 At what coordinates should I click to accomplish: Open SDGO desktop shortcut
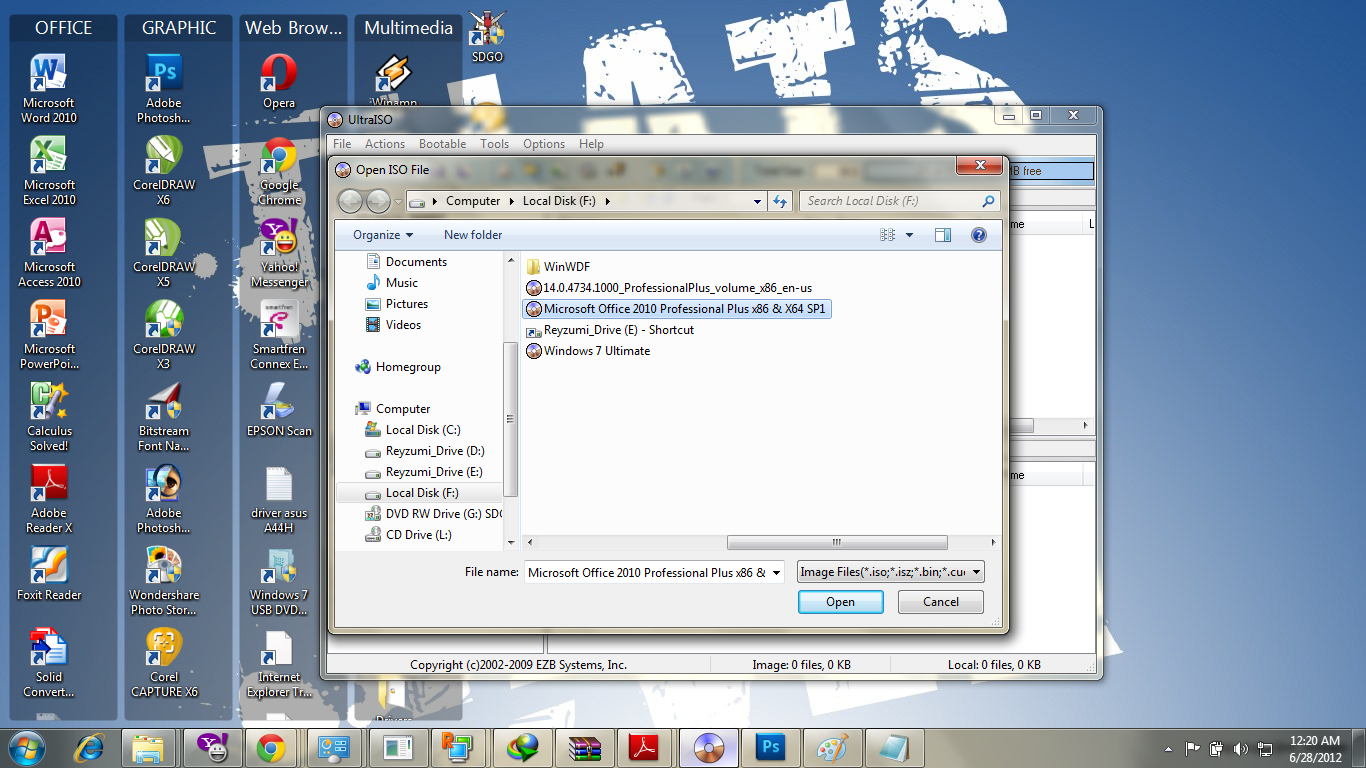[488, 36]
